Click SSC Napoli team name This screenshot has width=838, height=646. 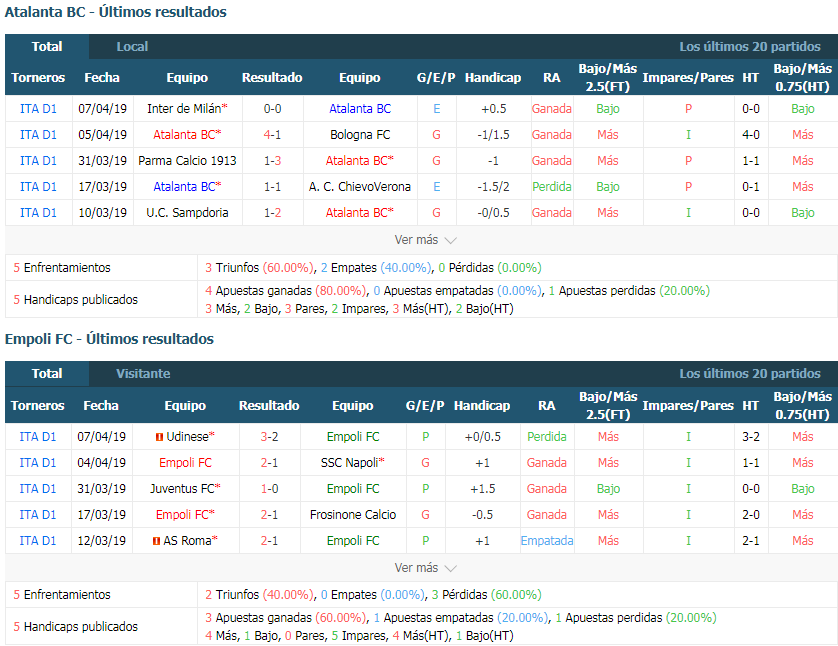click(350, 463)
